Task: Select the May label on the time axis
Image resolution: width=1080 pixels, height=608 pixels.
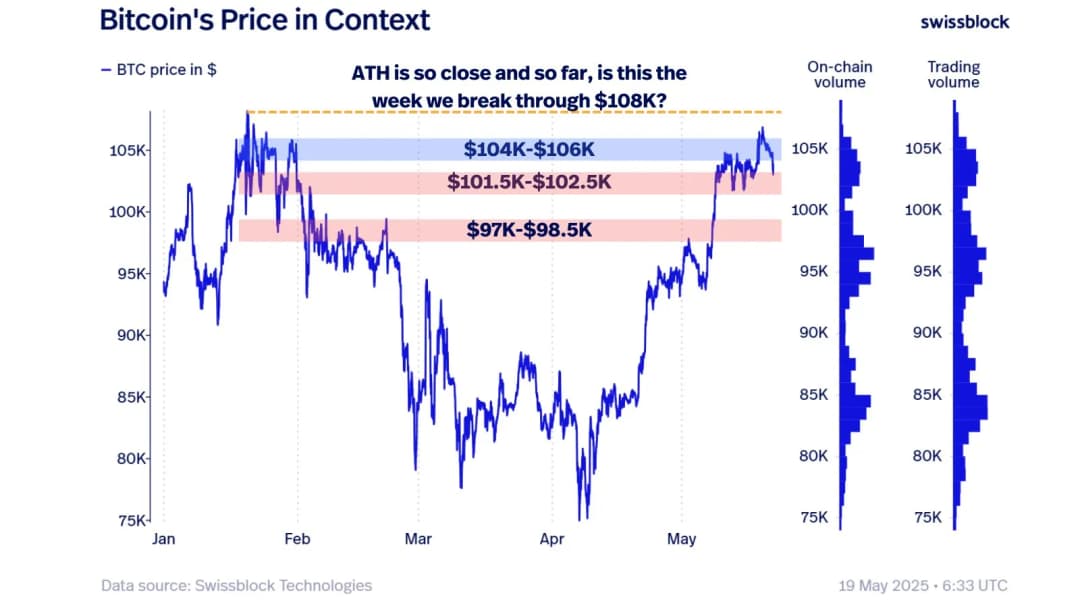Action: click(x=681, y=539)
